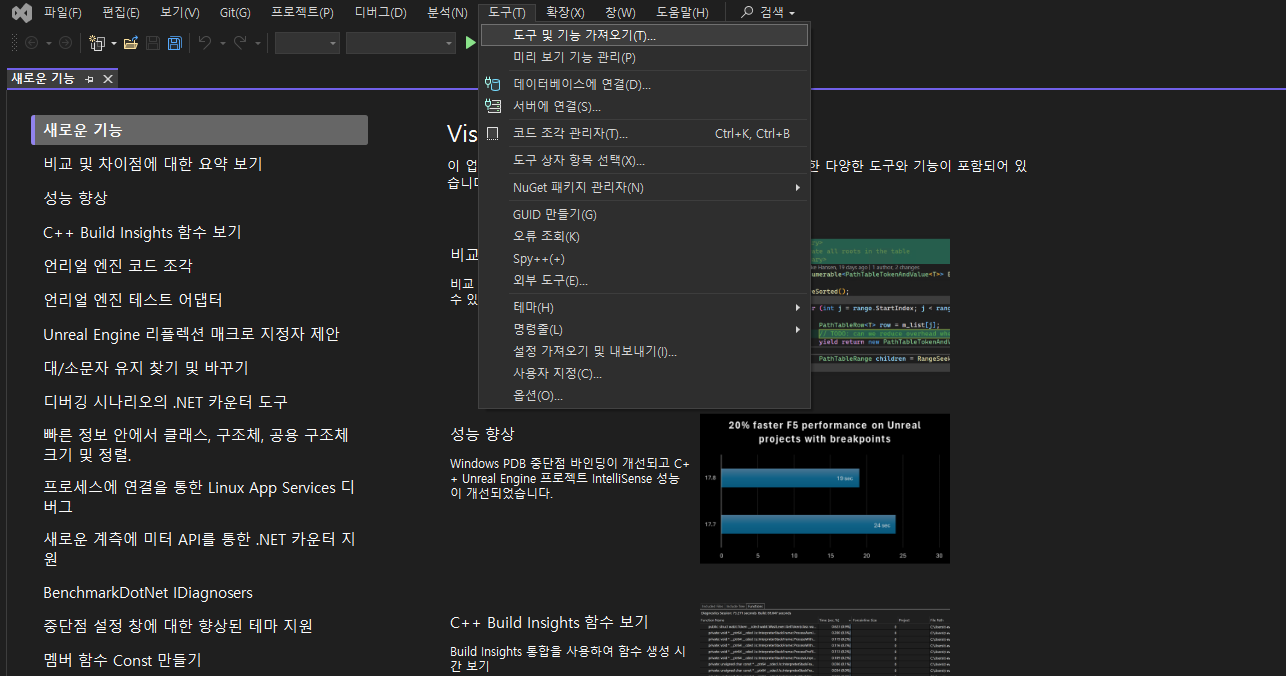Choose 미리 보기 기능 관리(P)

click(x=643, y=57)
